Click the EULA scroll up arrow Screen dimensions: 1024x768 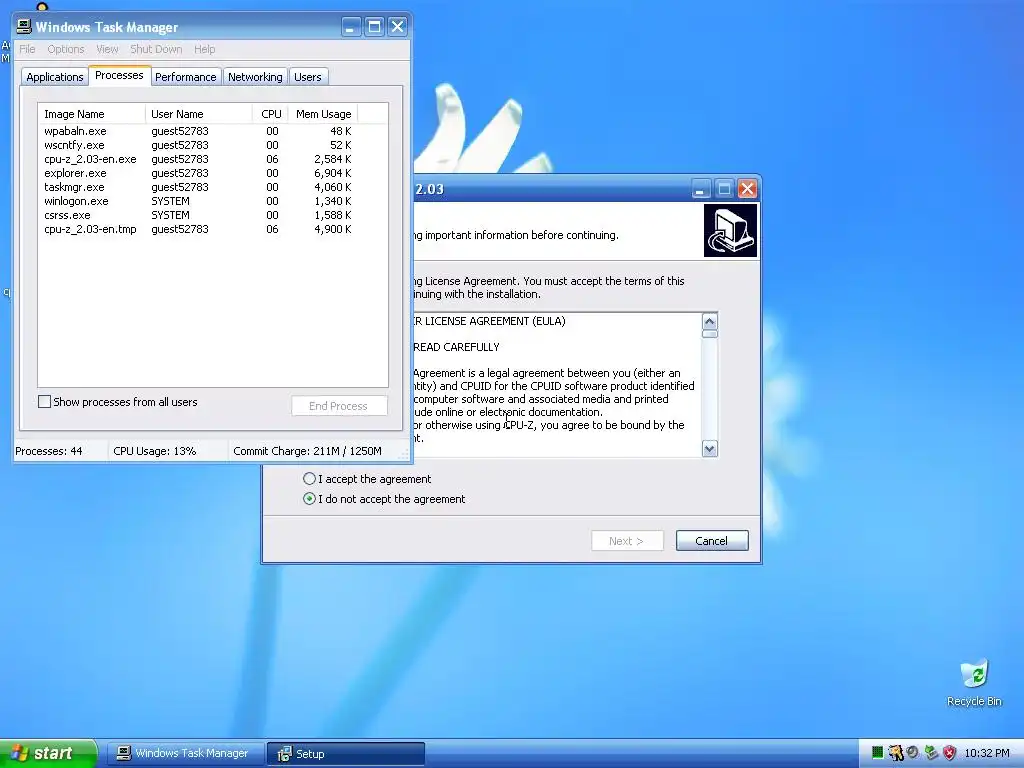[710, 321]
